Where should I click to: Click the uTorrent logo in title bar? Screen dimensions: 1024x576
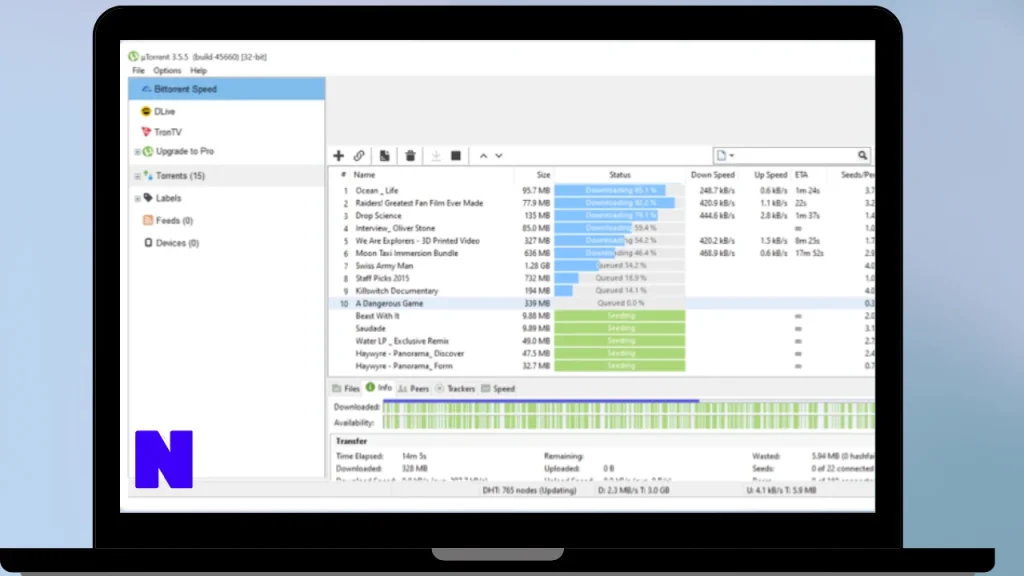point(133,57)
